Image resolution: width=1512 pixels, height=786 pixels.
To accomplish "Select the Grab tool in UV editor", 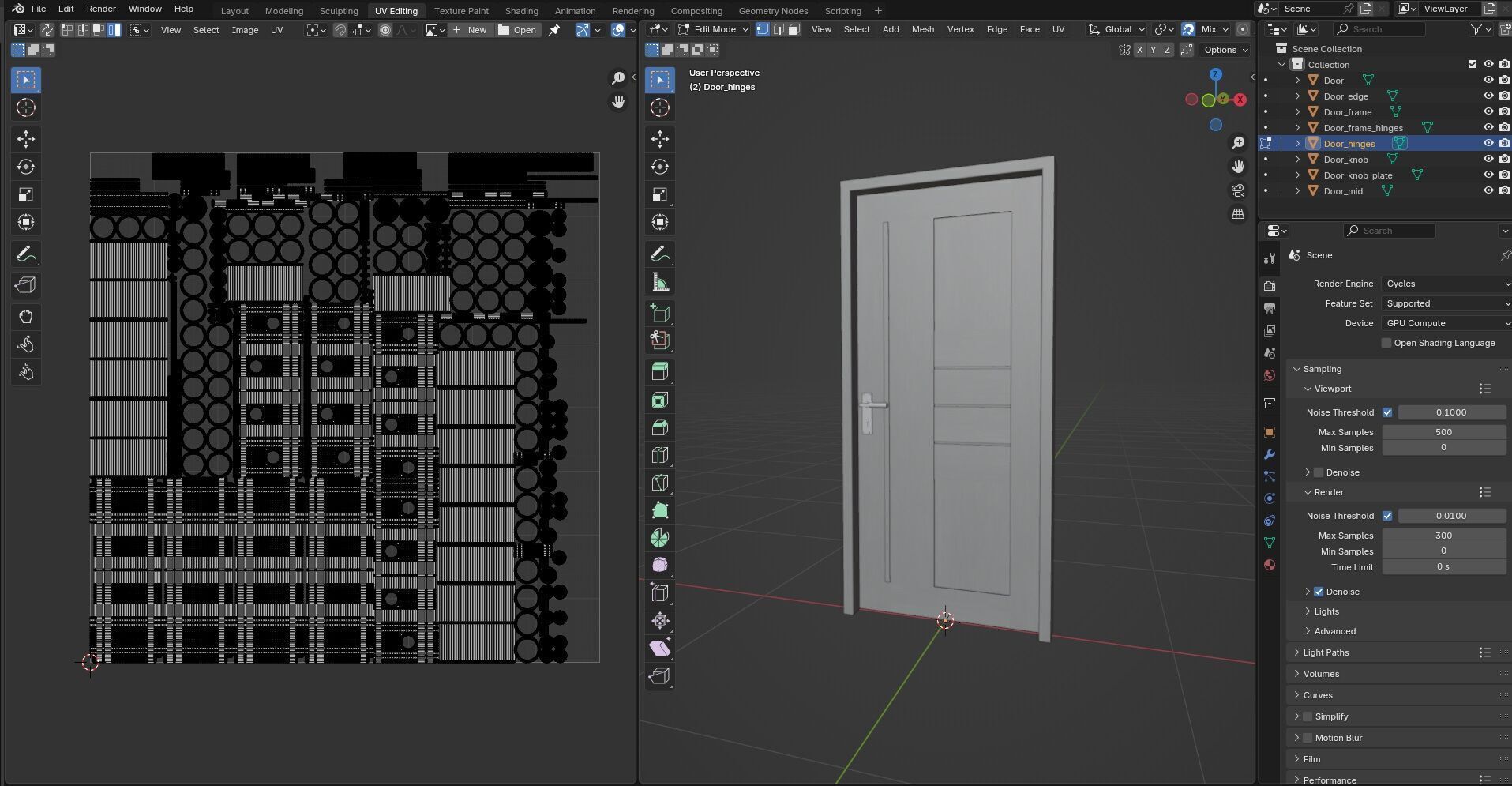I will point(26,318).
